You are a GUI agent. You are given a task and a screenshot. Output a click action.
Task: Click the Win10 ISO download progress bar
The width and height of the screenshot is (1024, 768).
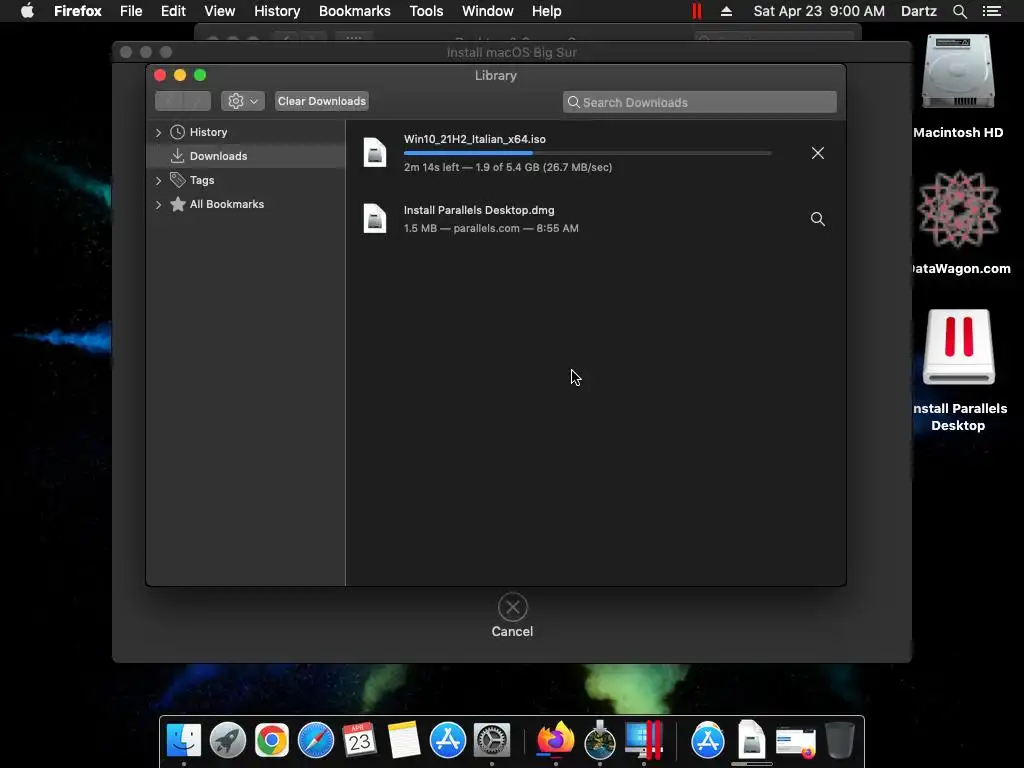588,153
